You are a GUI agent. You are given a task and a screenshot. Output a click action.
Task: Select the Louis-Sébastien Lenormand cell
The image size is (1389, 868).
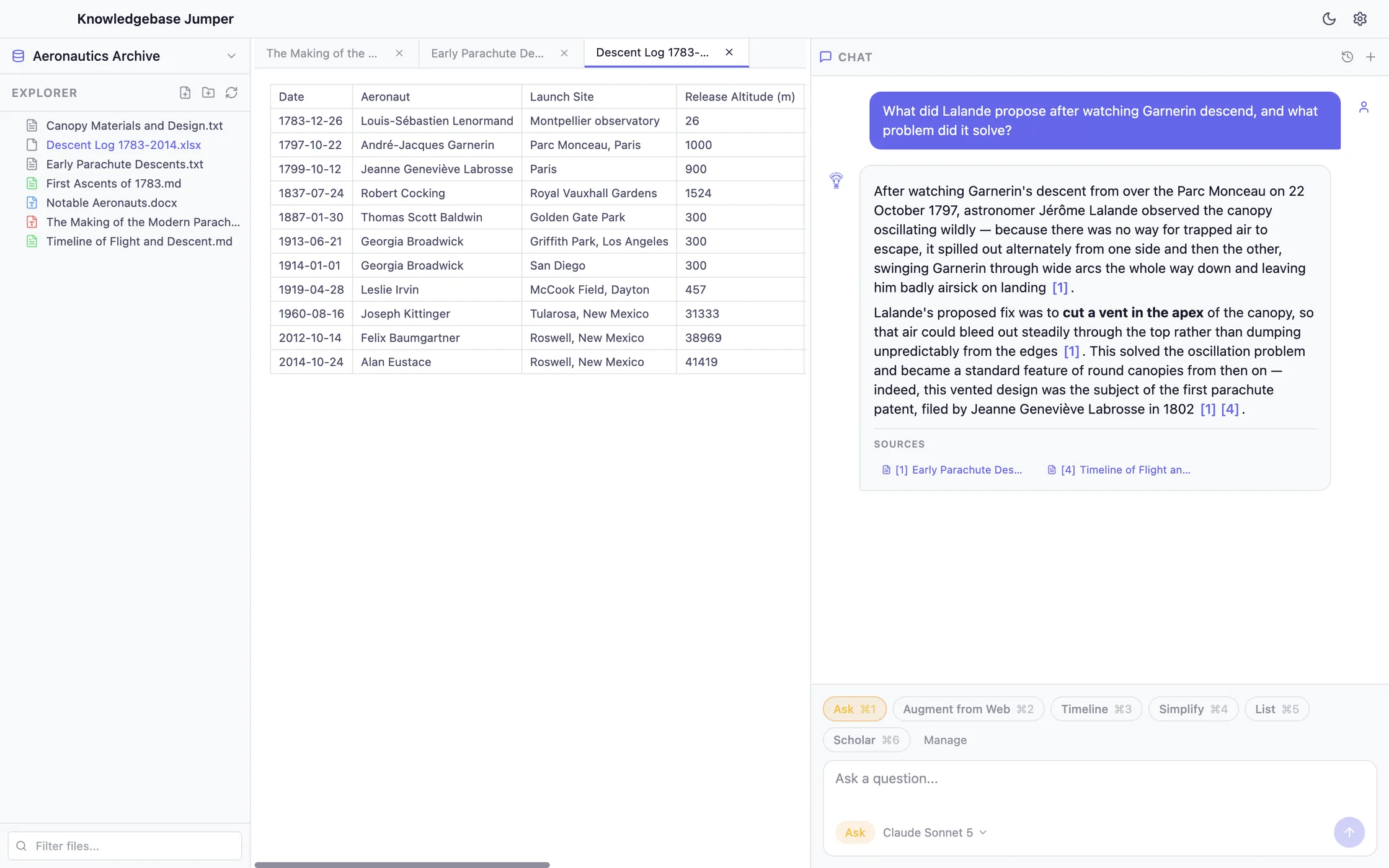pyautogui.click(x=437, y=120)
